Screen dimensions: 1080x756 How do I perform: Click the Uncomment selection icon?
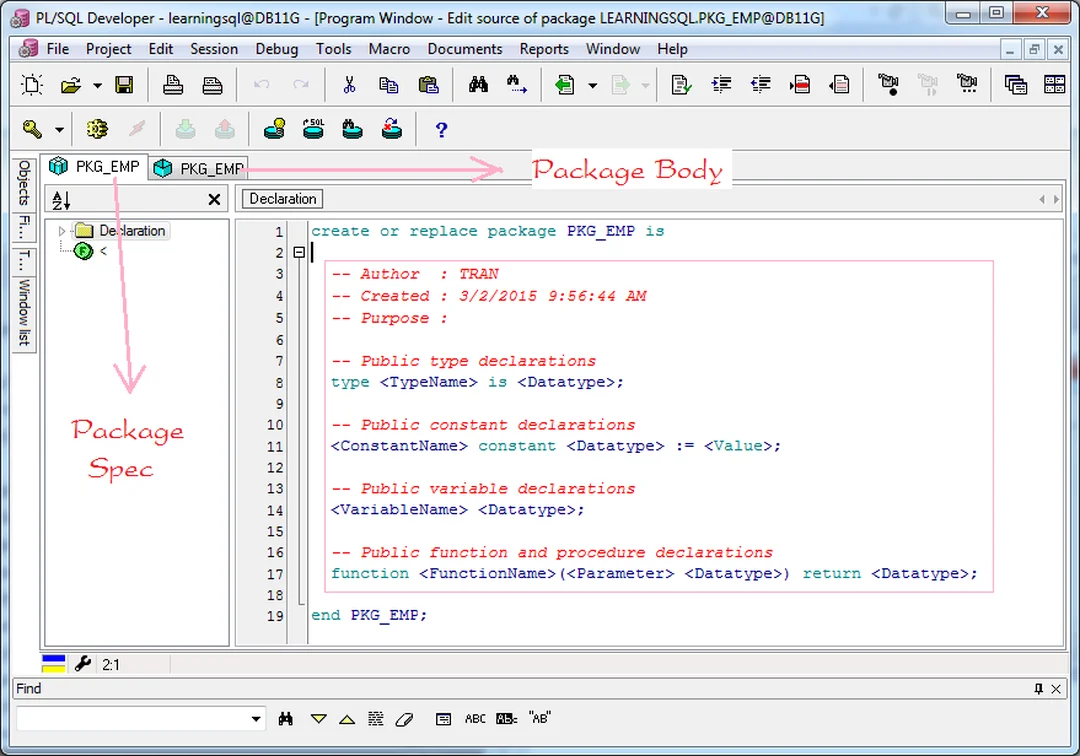(839, 85)
